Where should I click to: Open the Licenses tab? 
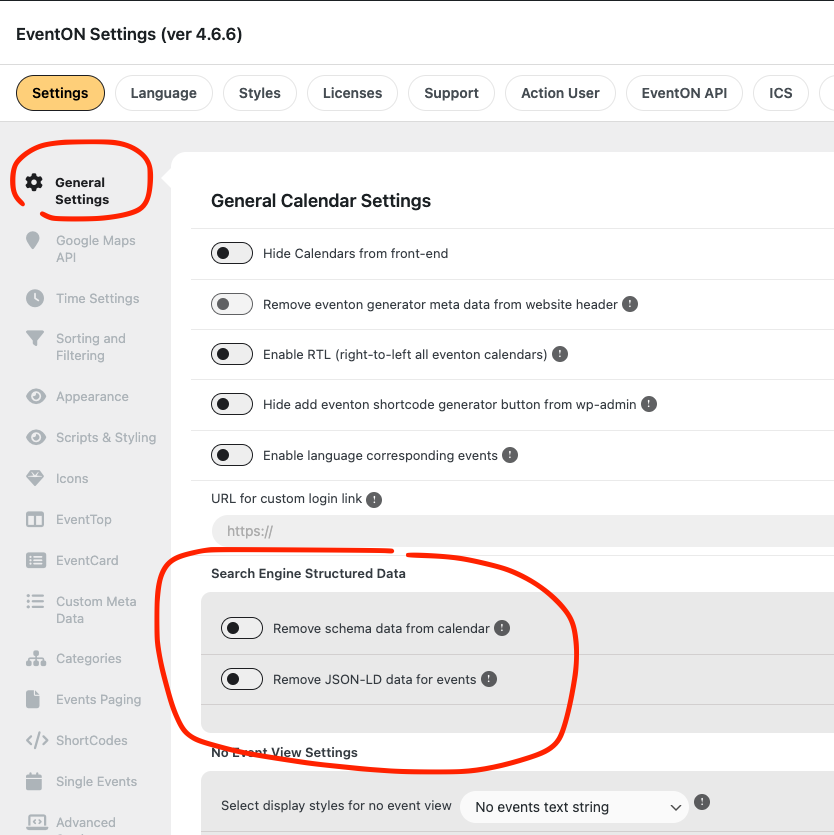(352, 93)
